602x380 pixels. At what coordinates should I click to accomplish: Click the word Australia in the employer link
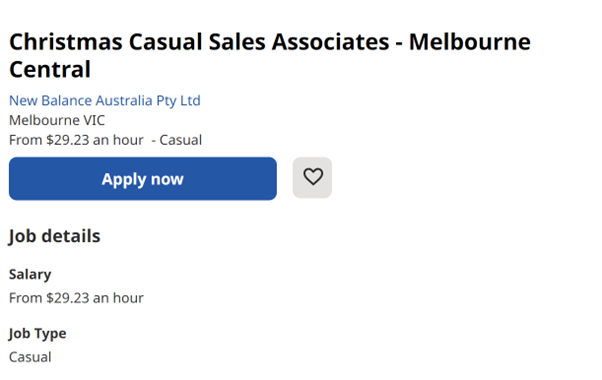(124, 101)
